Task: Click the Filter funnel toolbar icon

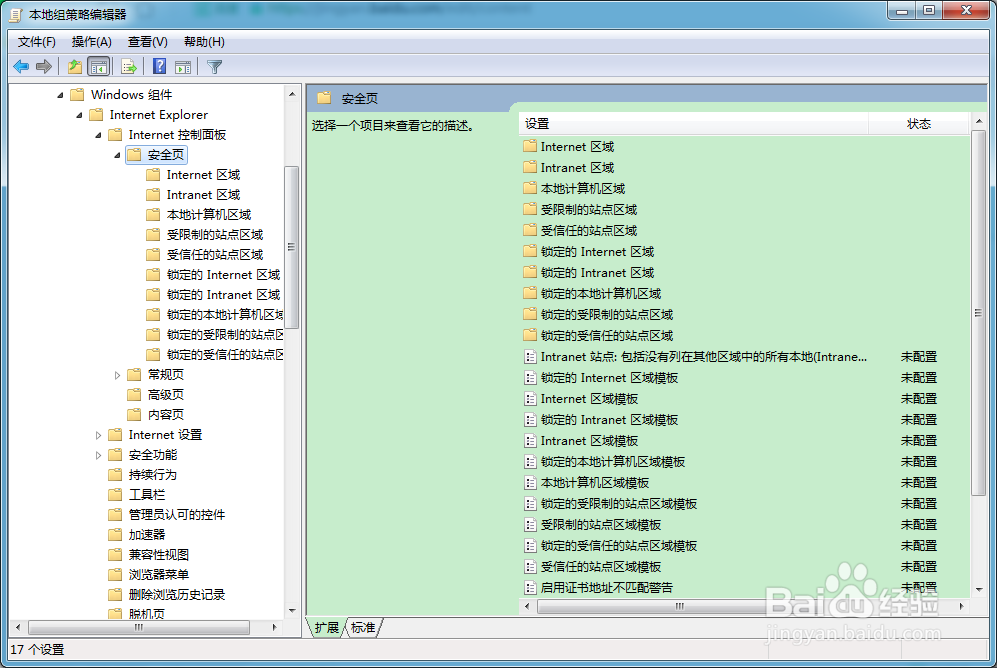Action: pos(214,66)
